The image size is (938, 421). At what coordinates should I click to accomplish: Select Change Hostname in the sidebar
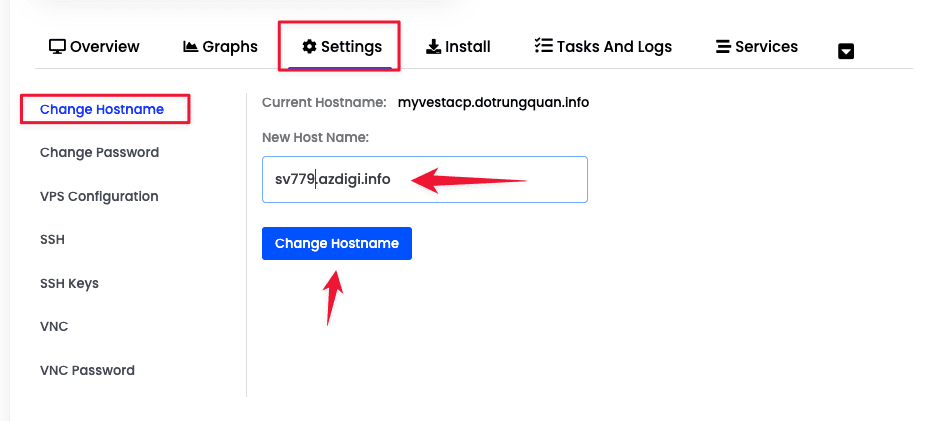[102, 109]
